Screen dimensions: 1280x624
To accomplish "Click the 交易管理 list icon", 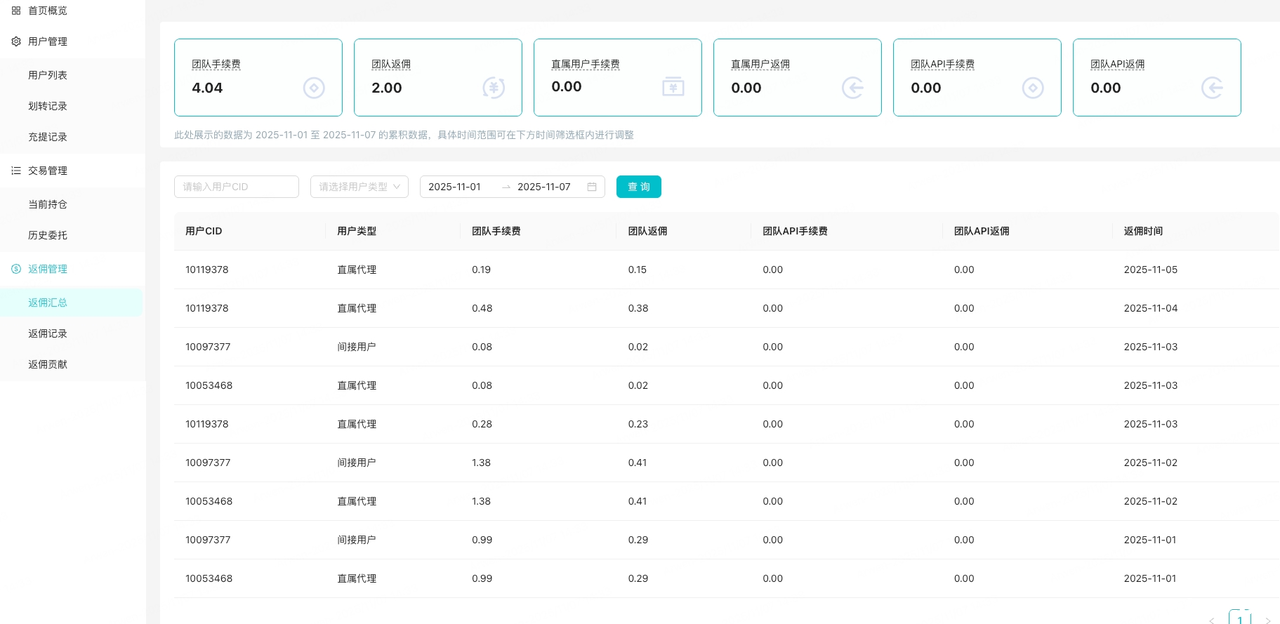I will (16, 171).
